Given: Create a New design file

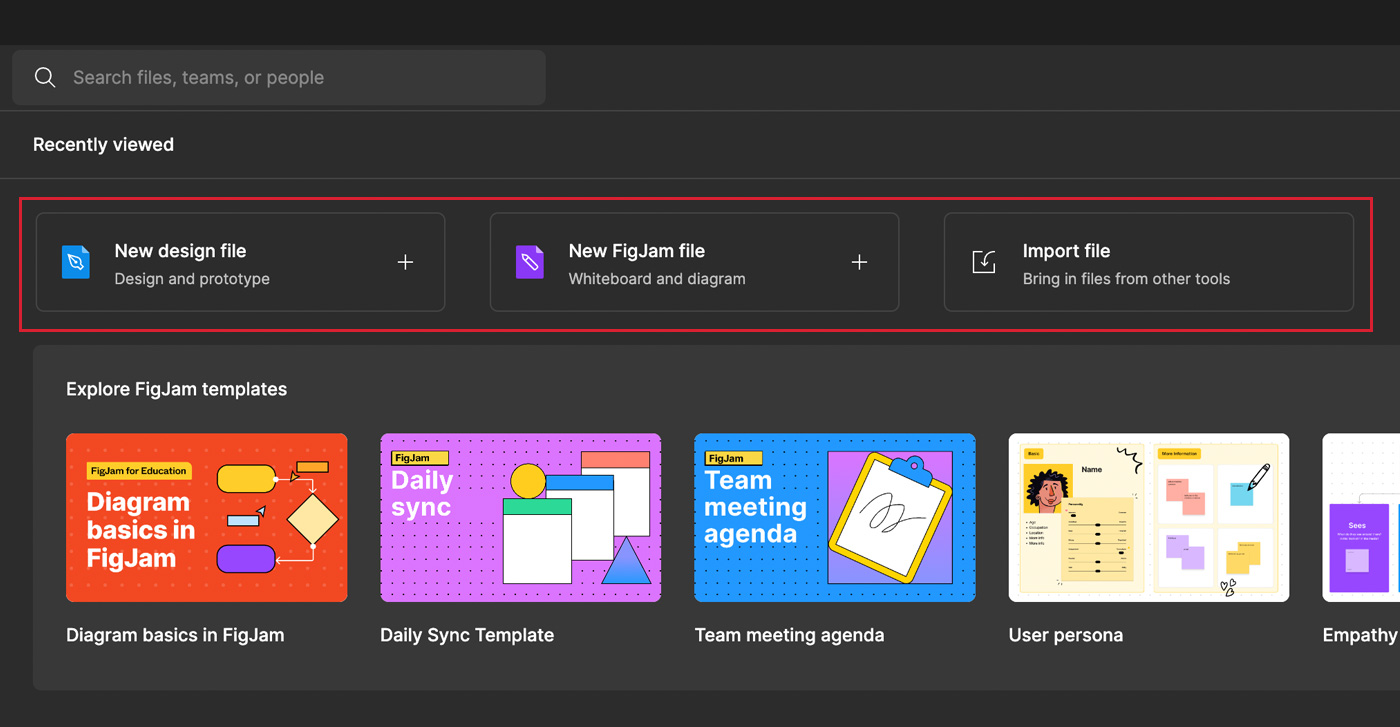Looking at the screenshot, I should [x=240, y=262].
